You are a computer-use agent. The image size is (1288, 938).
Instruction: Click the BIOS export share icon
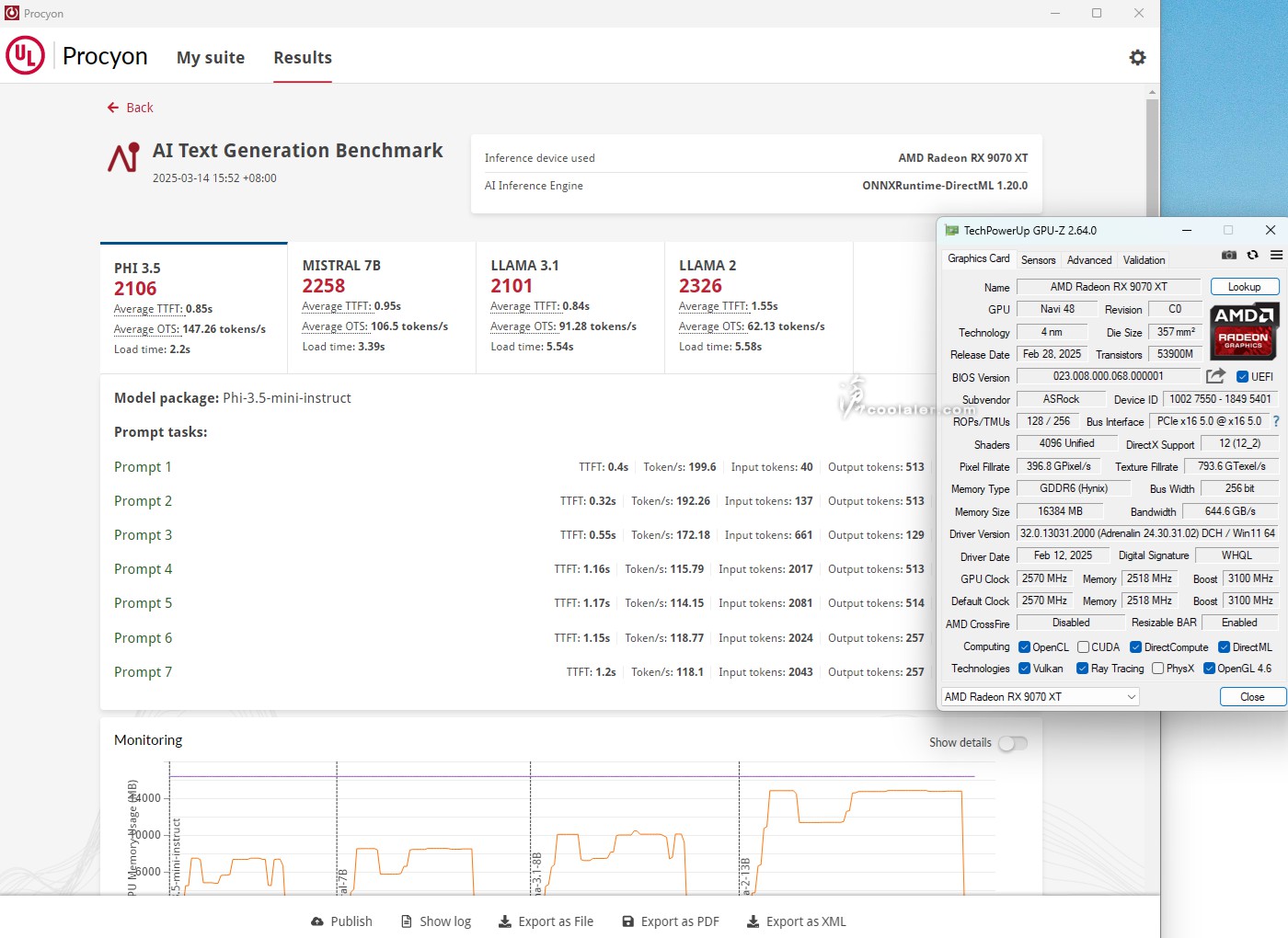click(1215, 376)
